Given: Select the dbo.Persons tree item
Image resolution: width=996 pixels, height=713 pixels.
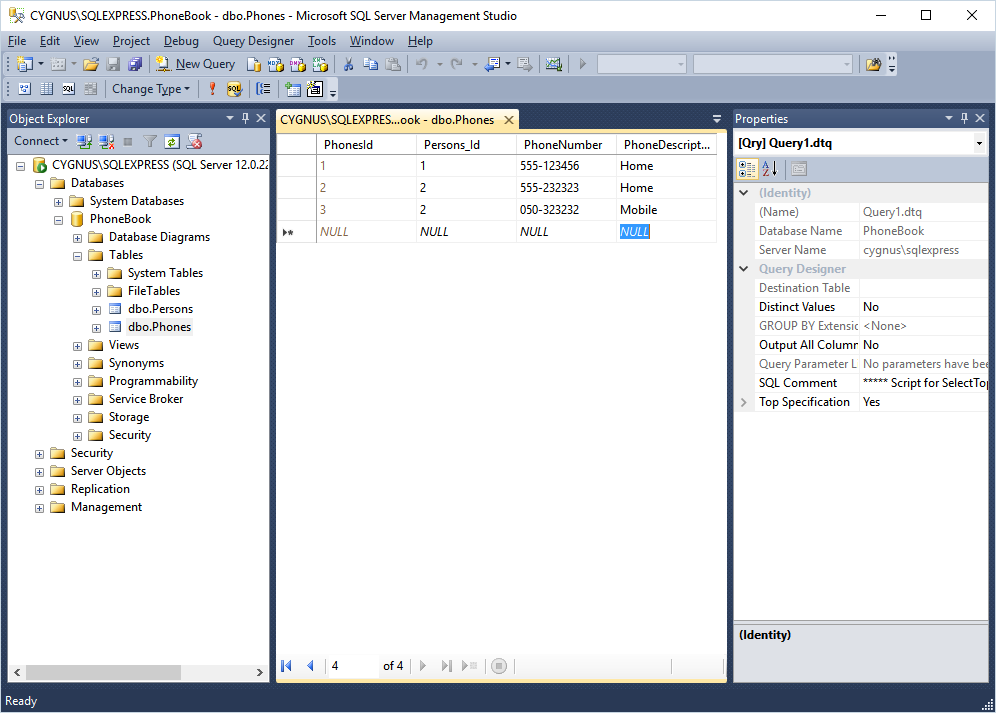Looking at the screenshot, I should tap(160, 309).
